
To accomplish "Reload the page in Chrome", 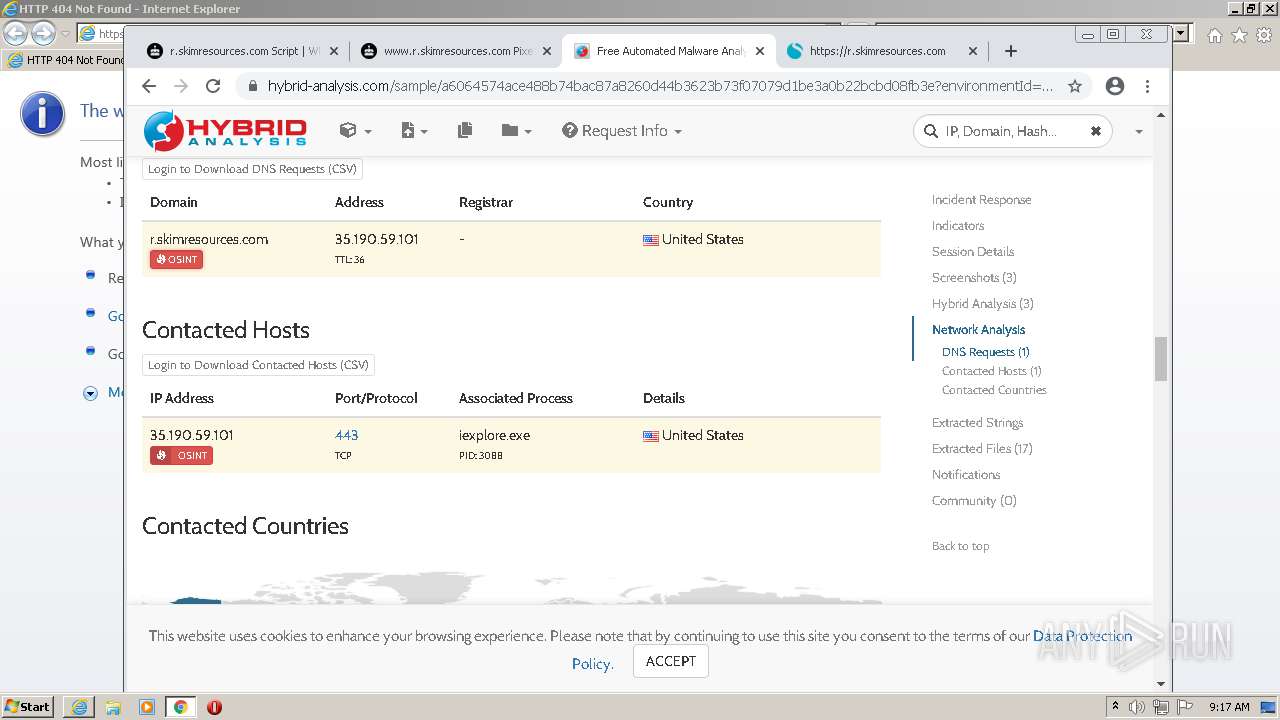I will click(213, 86).
